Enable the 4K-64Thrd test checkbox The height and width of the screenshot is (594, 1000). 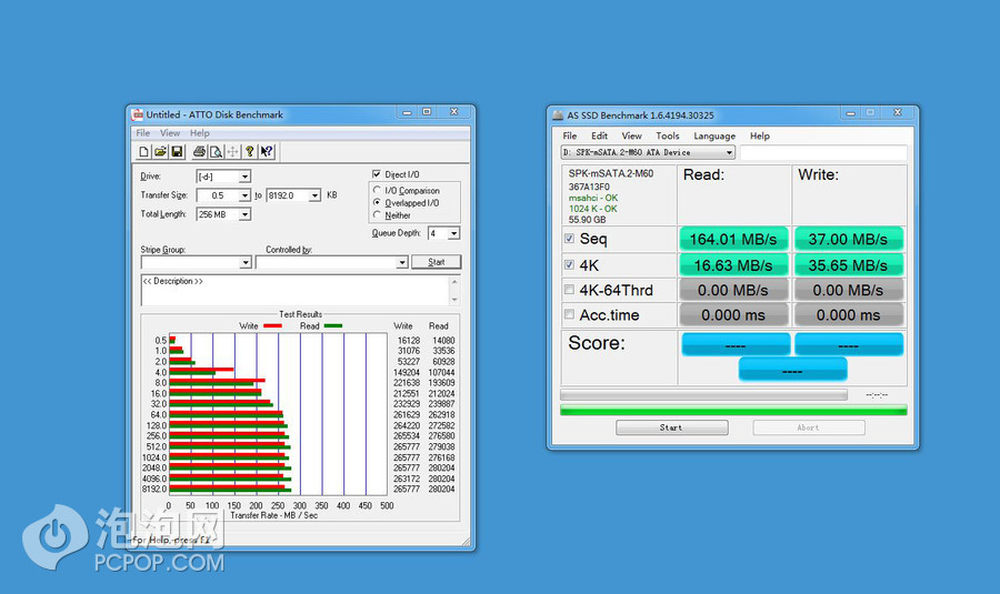click(570, 290)
